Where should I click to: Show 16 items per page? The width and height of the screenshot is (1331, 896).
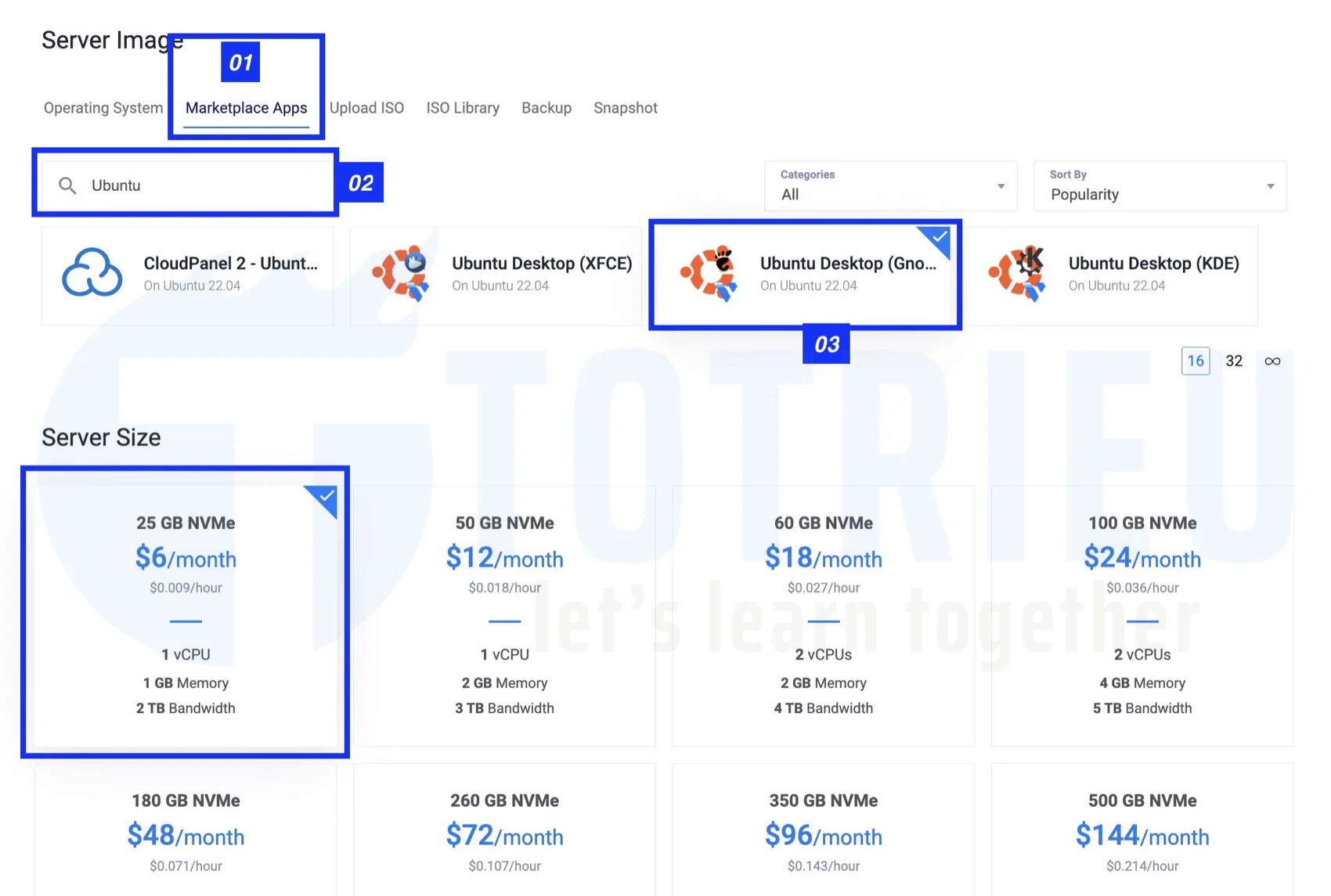(x=1196, y=361)
